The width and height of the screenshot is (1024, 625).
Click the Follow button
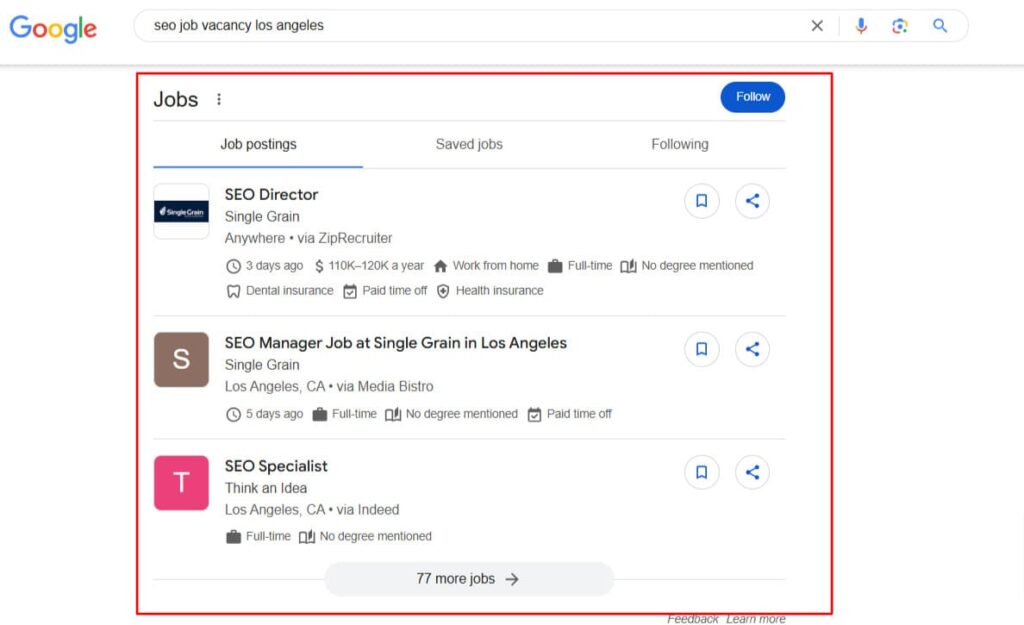[x=752, y=97]
